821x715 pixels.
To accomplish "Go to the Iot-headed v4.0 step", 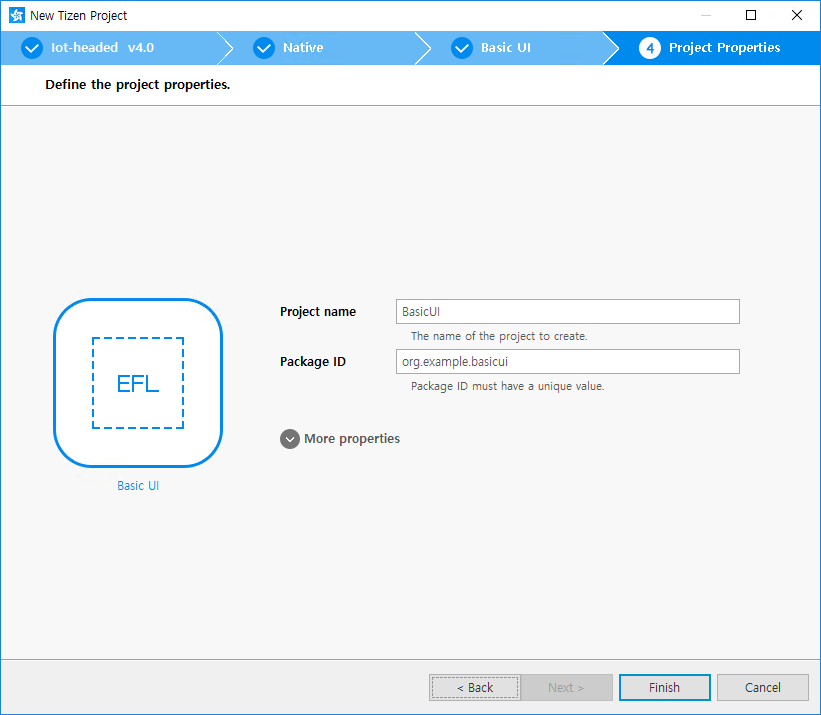I will [x=102, y=48].
